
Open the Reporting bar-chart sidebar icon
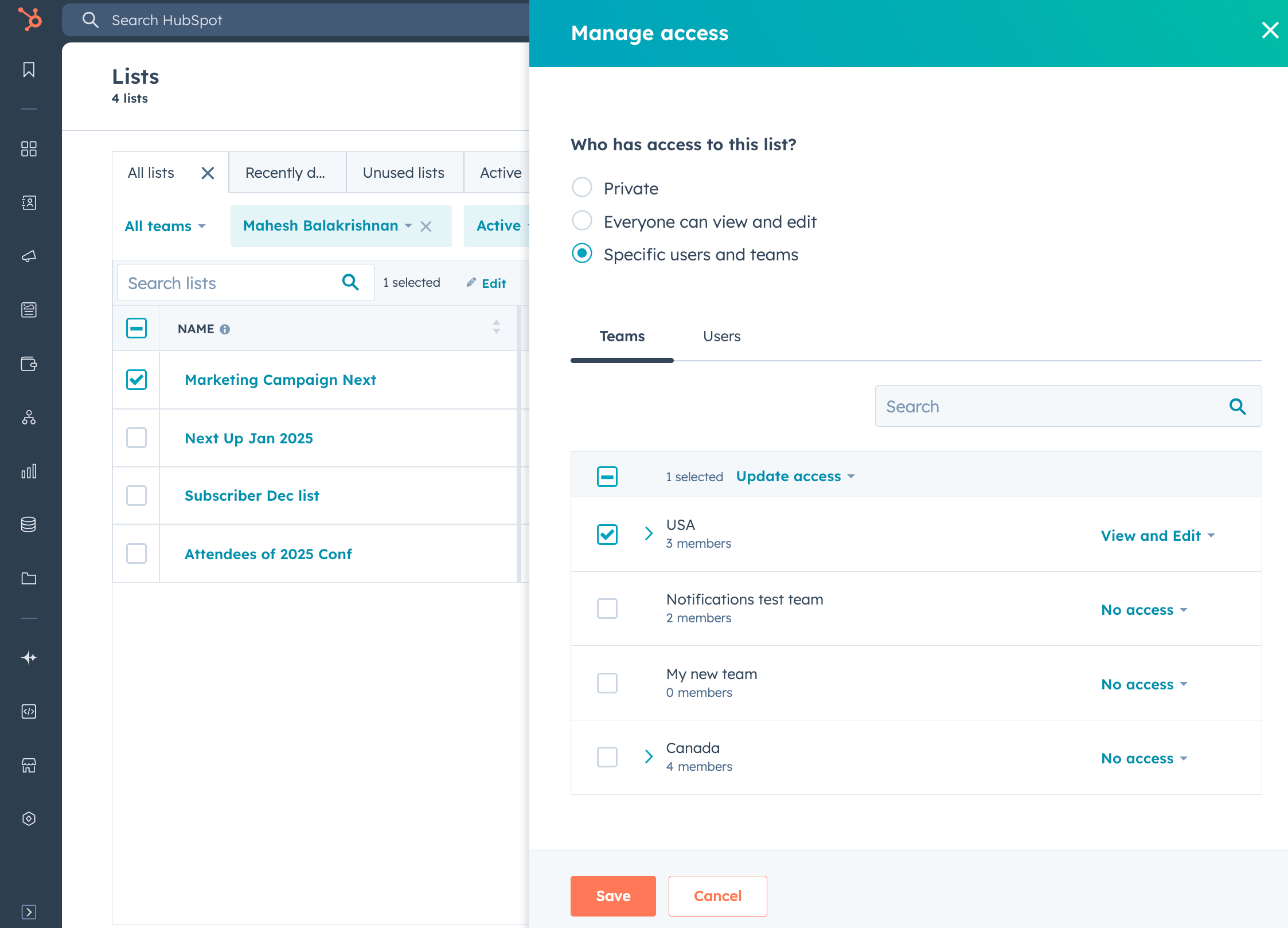tap(29, 471)
